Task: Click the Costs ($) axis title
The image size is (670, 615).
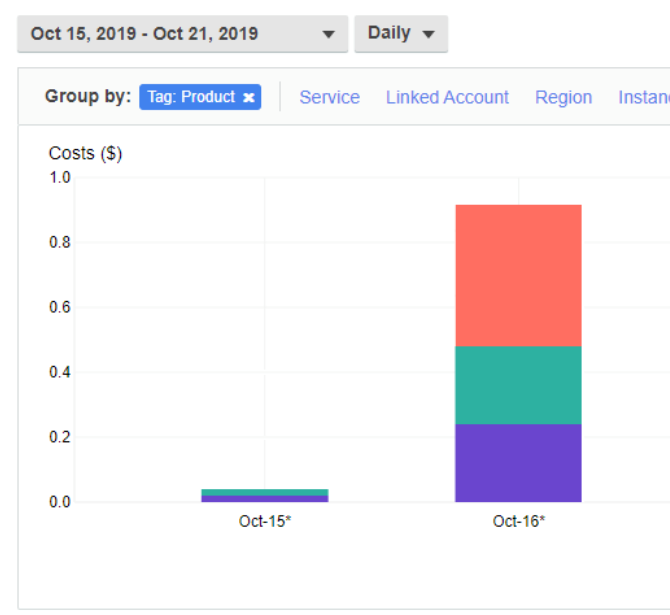Action: tap(85, 153)
